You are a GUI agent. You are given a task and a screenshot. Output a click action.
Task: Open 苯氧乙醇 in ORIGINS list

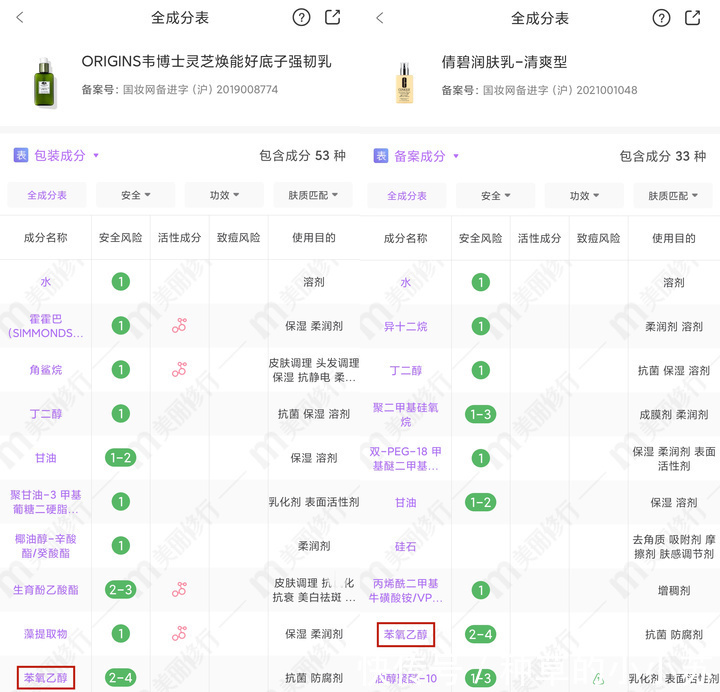45,678
